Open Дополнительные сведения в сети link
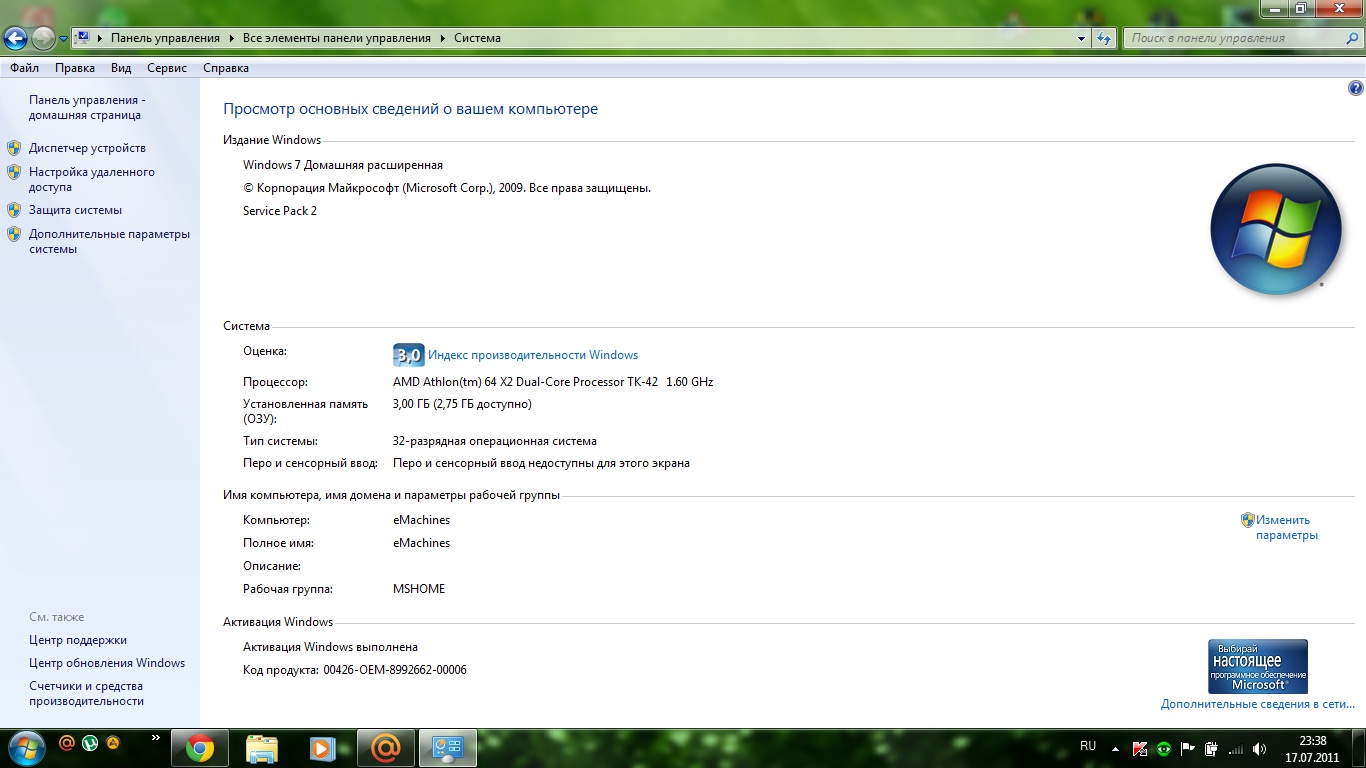Screen dimensions: 1366x768 point(1258,704)
